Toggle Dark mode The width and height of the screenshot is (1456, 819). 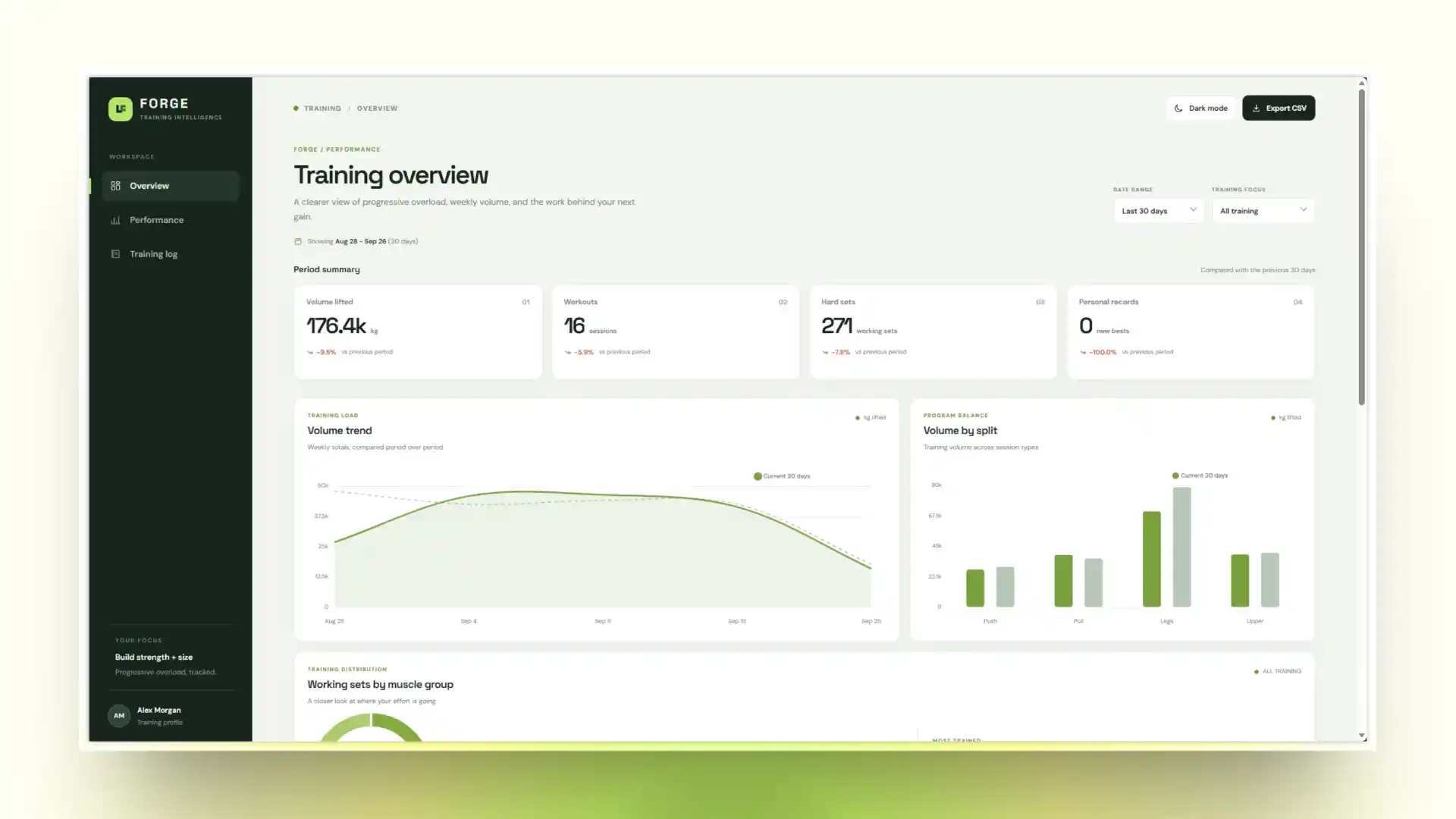click(x=1200, y=108)
